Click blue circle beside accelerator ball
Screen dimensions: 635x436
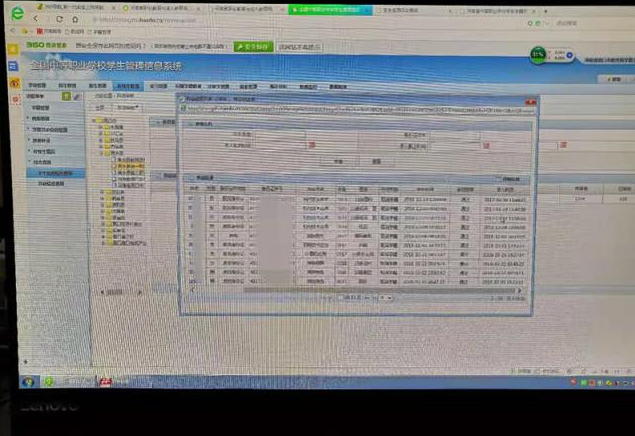(570, 55)
